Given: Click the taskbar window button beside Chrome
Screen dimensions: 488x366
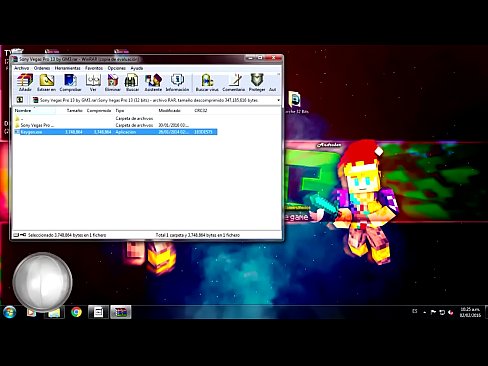Looking at the screenshot, I should pyautogui.click(x=98, y=312).
